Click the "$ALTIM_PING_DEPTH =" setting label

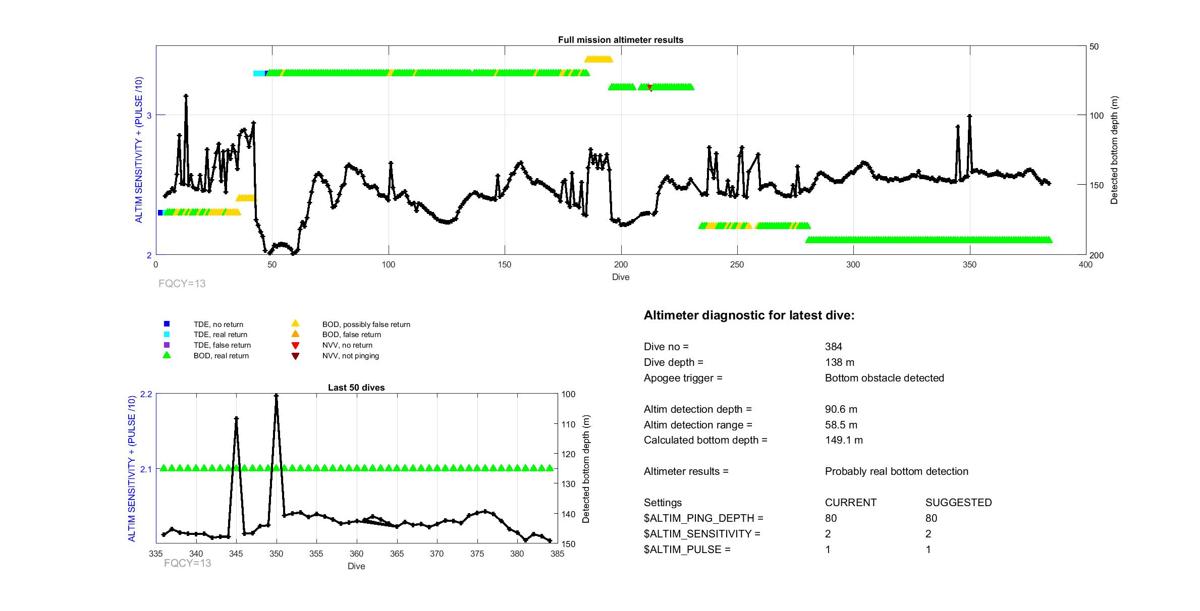tap(703, 518)
